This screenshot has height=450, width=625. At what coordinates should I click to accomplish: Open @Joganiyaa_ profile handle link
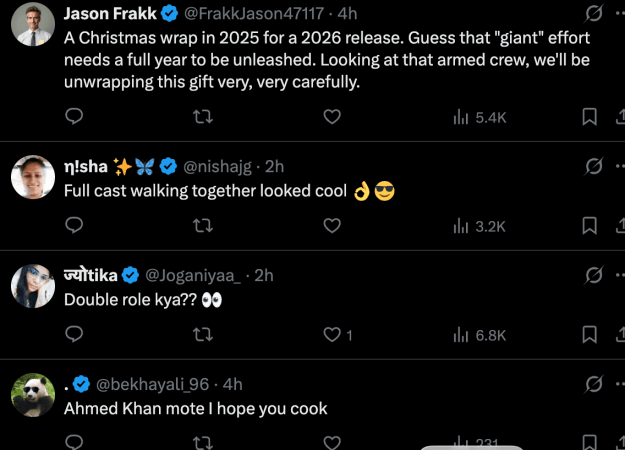[x=196, y=275]
